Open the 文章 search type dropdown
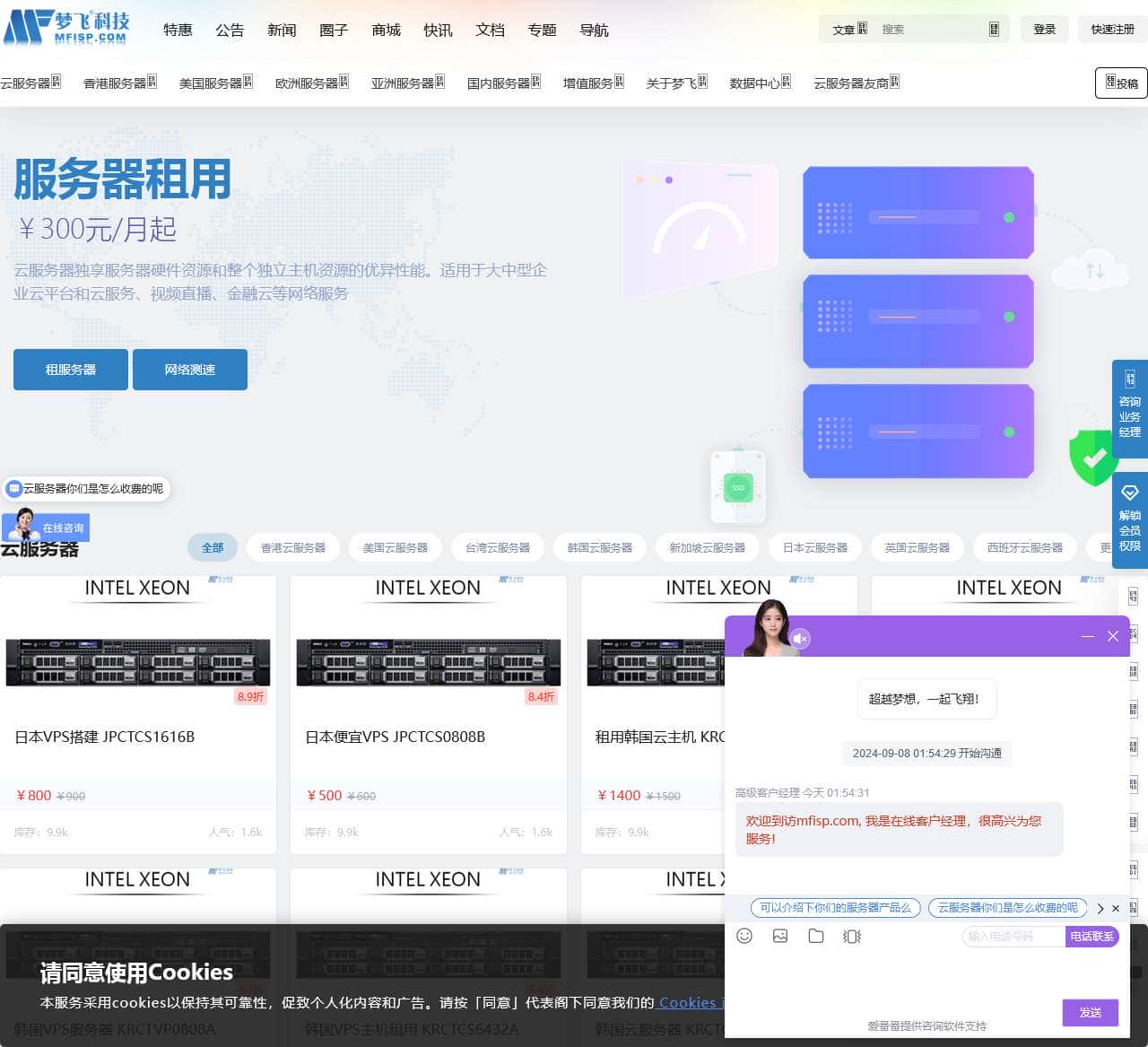The width and height of the screenshot is (1148, 1047). [848, 30]
